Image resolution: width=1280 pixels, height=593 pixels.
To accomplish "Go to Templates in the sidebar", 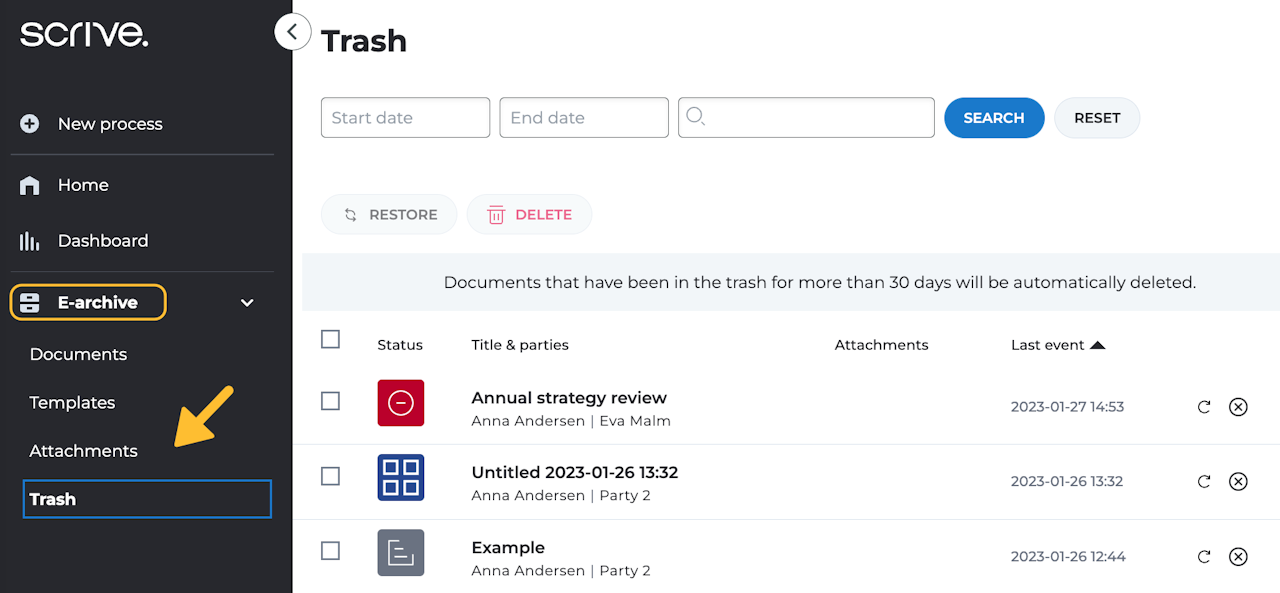I will click(72, 403).
